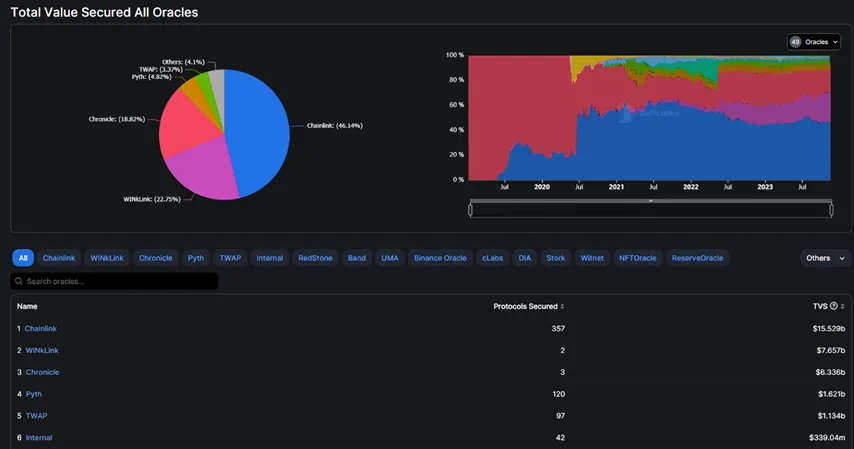Screen dimensions: 854x449
Task: Select the All filter tab
Action: tap(23, 258)
